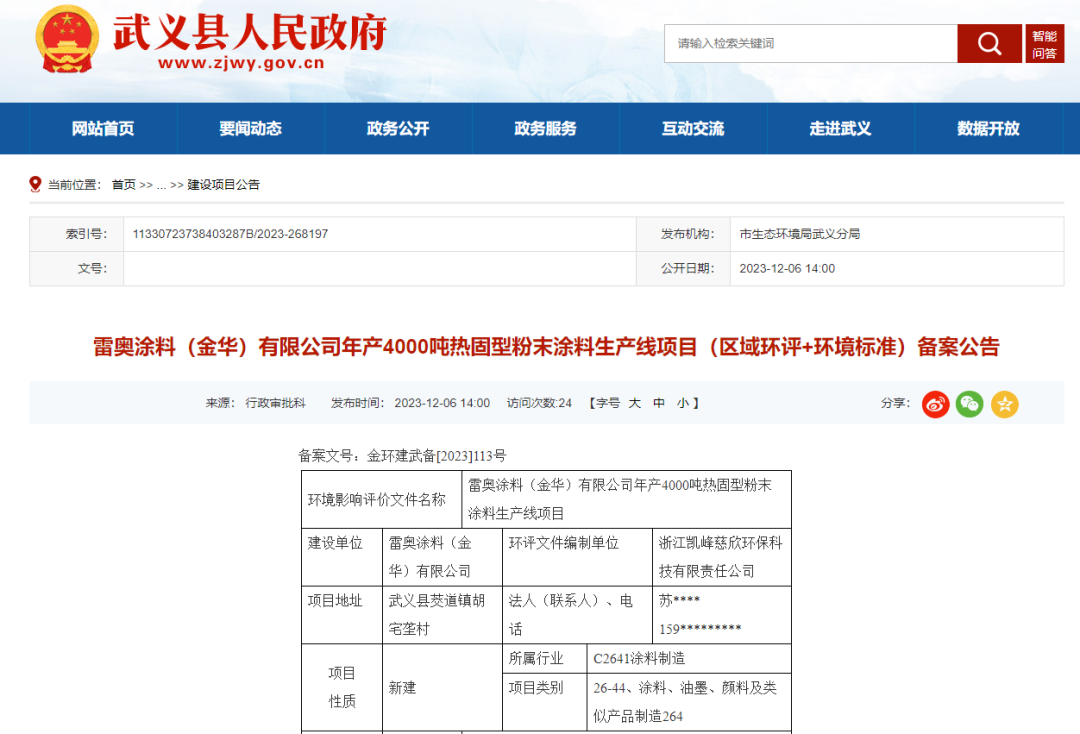Click the national emblem logo
The height and width of the screenshot is (734, 1080).
(x=67, y=40)
